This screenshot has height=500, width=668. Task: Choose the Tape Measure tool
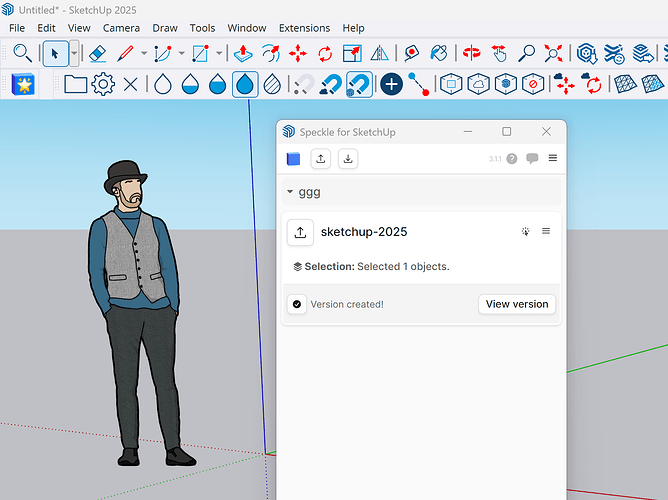tap(412, 54)
